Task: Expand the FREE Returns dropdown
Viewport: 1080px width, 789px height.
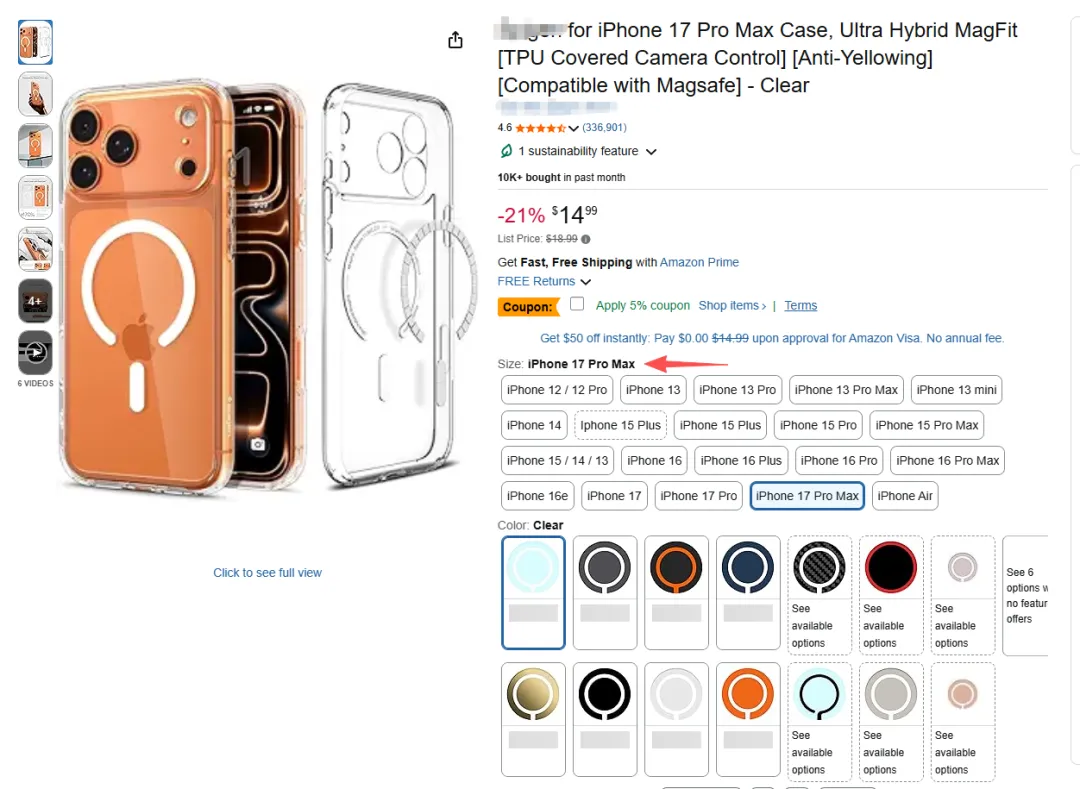Action: pyautogui.click(x=586, y=282)
